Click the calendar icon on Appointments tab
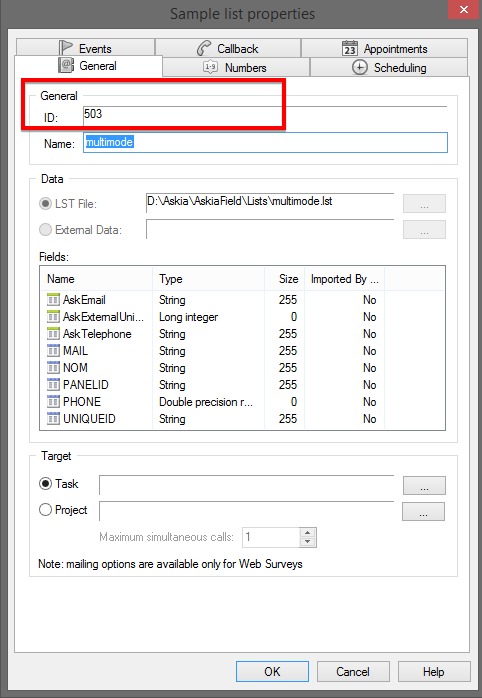Image resolution: width=482 pixels, height=698 pixels. click(349, 48)
